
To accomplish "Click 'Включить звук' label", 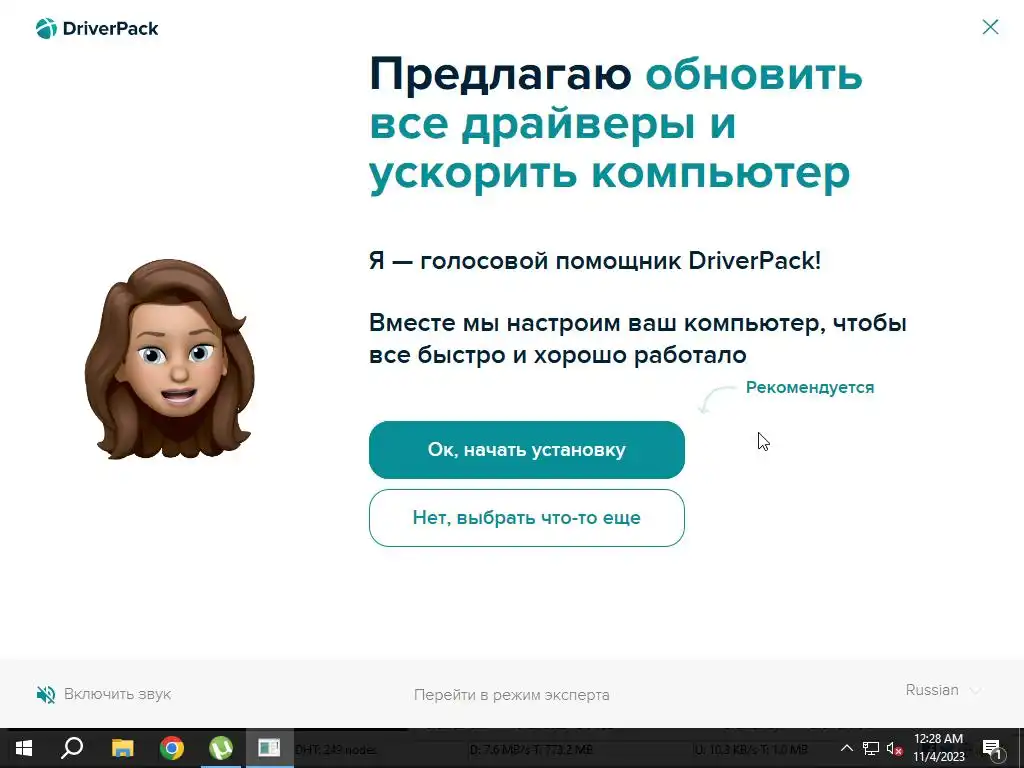I will [x=118, y=694].
